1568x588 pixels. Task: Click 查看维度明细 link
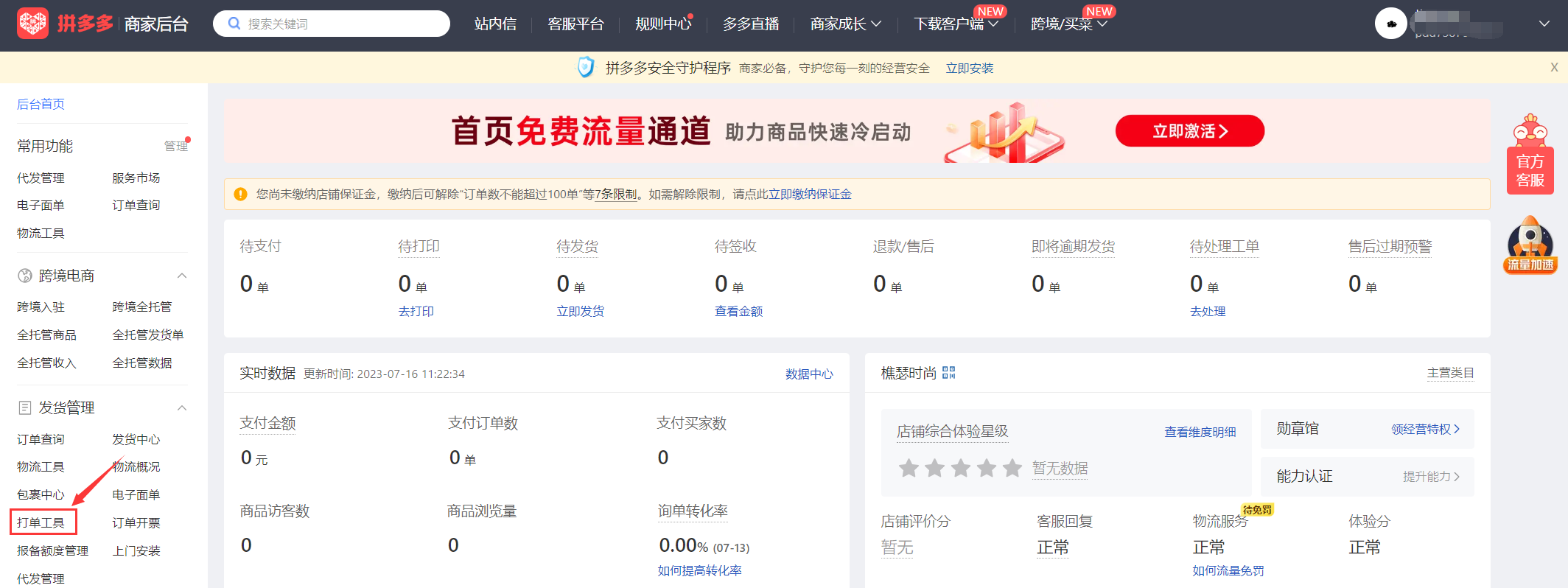1200,433
